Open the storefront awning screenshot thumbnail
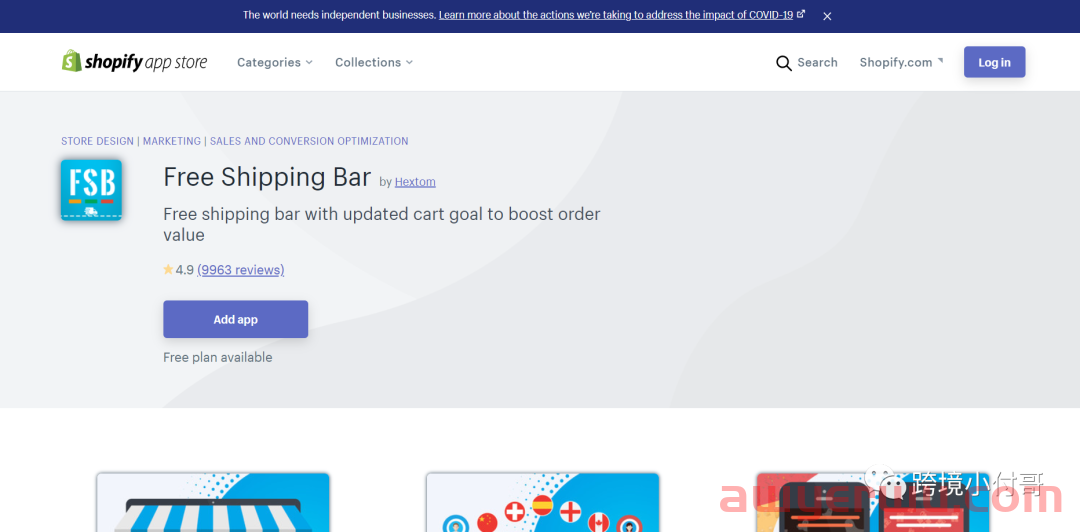Screen dimensions: 1080x532 (213, 502)
